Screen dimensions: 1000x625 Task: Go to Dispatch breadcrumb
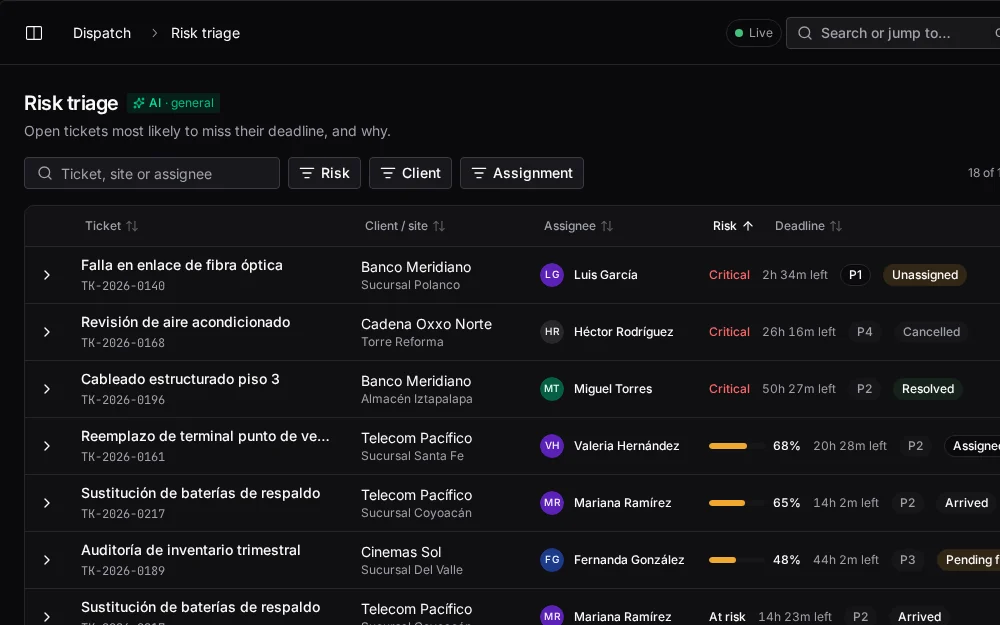click(x=102, y=33)
